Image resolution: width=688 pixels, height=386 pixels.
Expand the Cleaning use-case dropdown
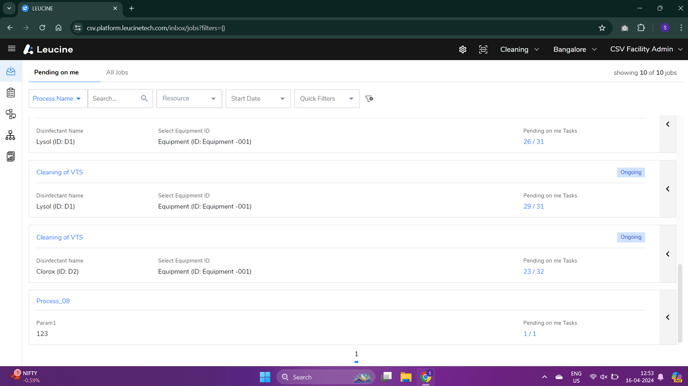click(519, 50)
